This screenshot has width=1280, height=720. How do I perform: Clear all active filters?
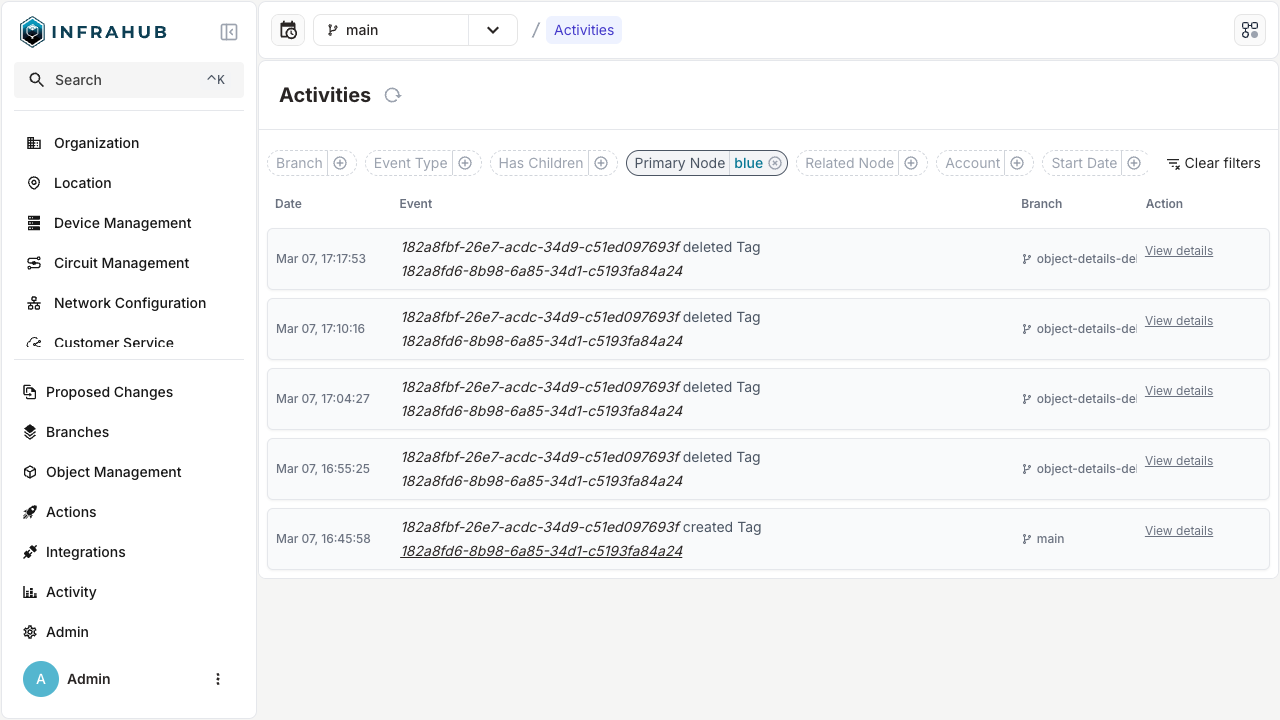point(1213,162)
